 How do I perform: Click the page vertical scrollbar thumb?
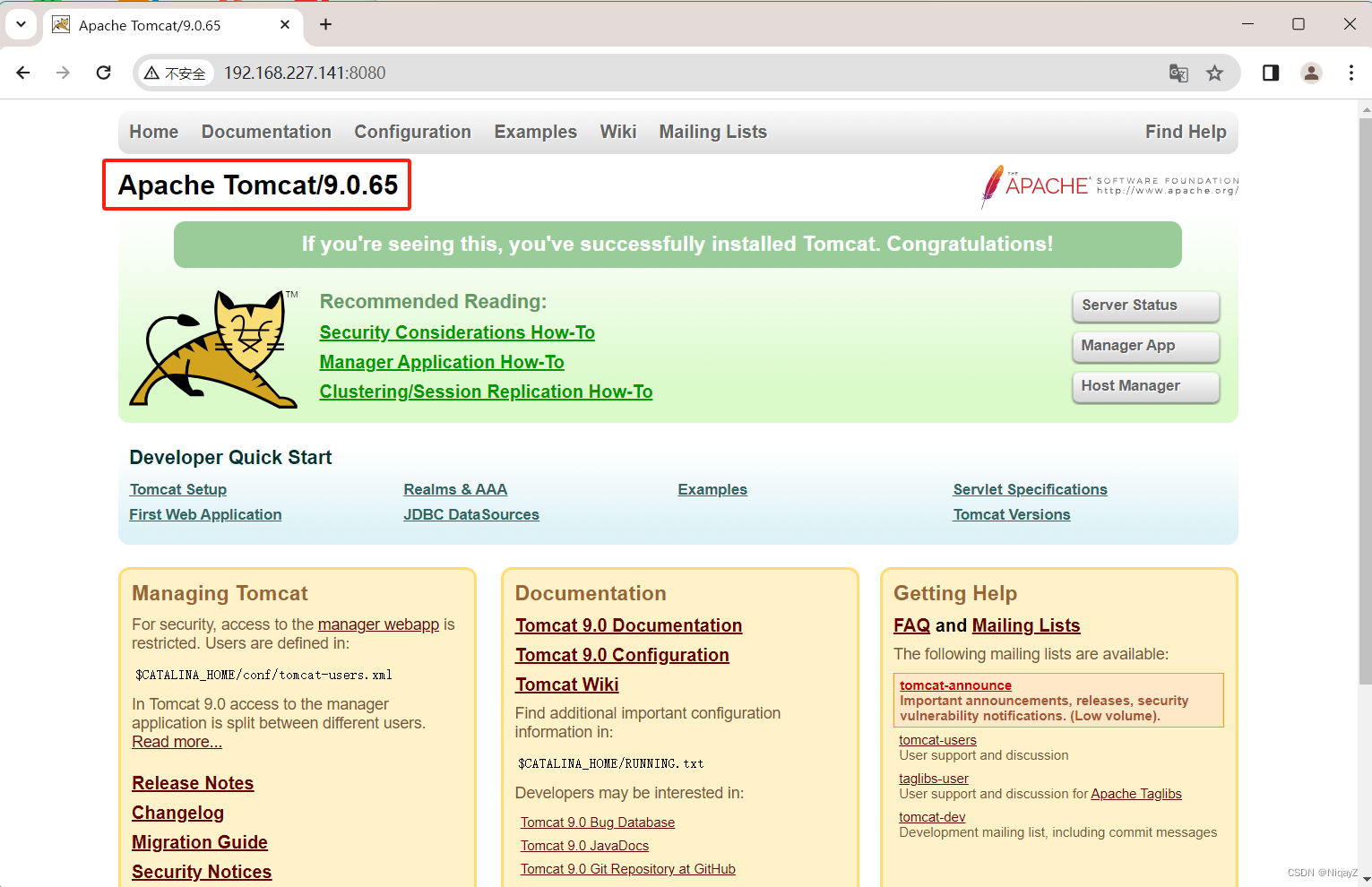click(x=1365, y=400)
